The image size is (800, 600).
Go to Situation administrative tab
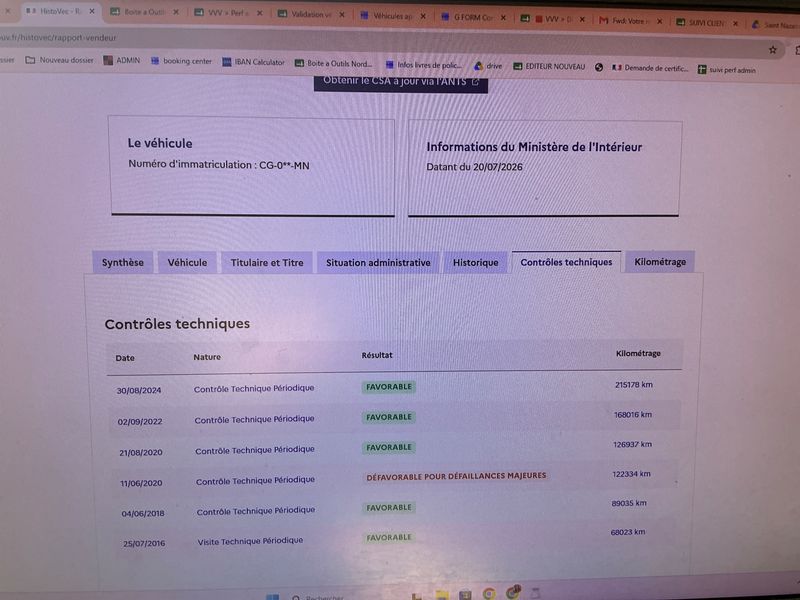(x=378, y=263)
